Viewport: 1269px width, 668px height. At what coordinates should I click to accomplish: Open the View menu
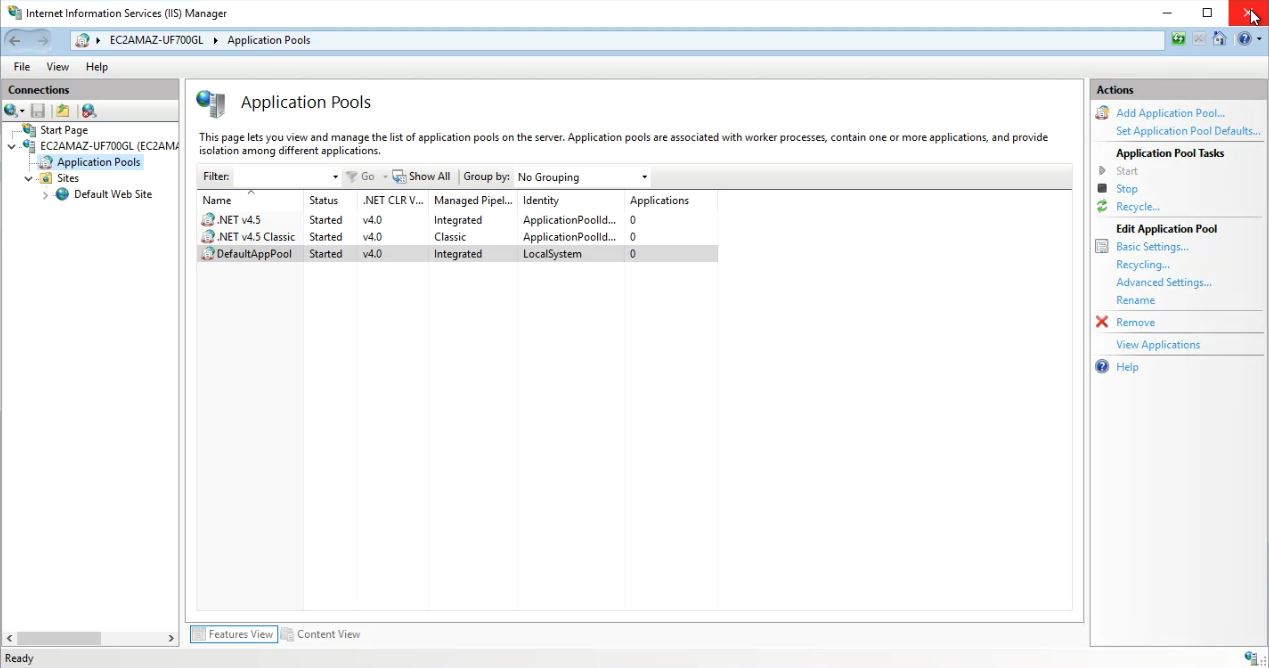58,67
